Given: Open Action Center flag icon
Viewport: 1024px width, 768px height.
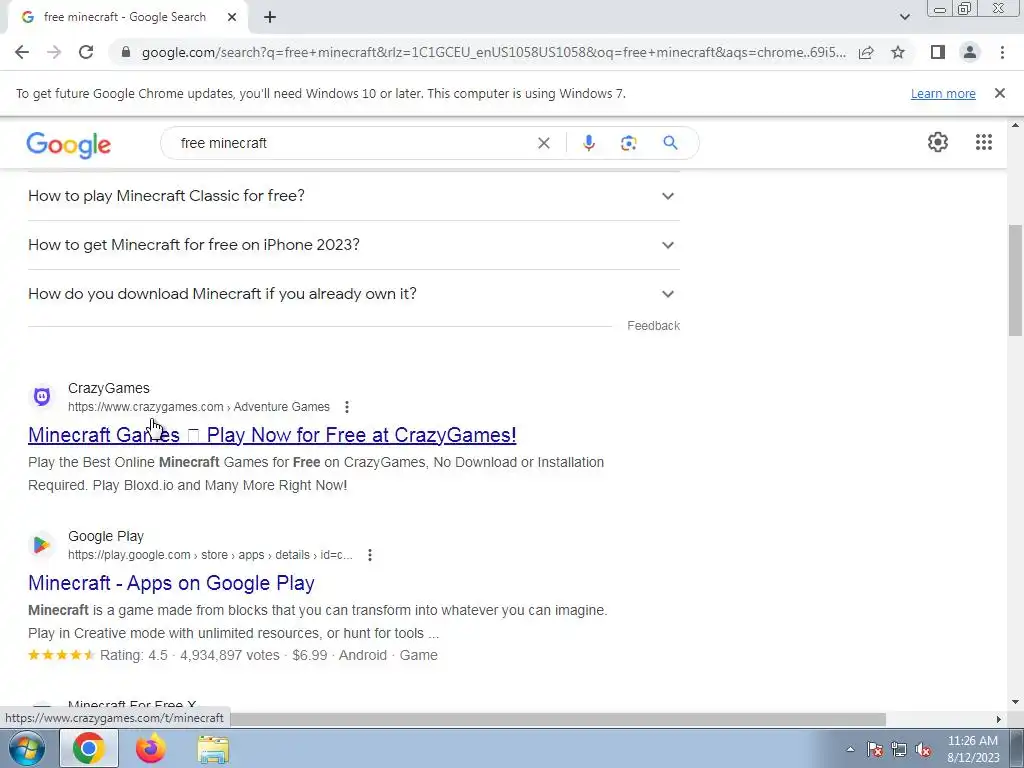Looking at the screenshot, I should pyautogui.click(x=875, y=749).
